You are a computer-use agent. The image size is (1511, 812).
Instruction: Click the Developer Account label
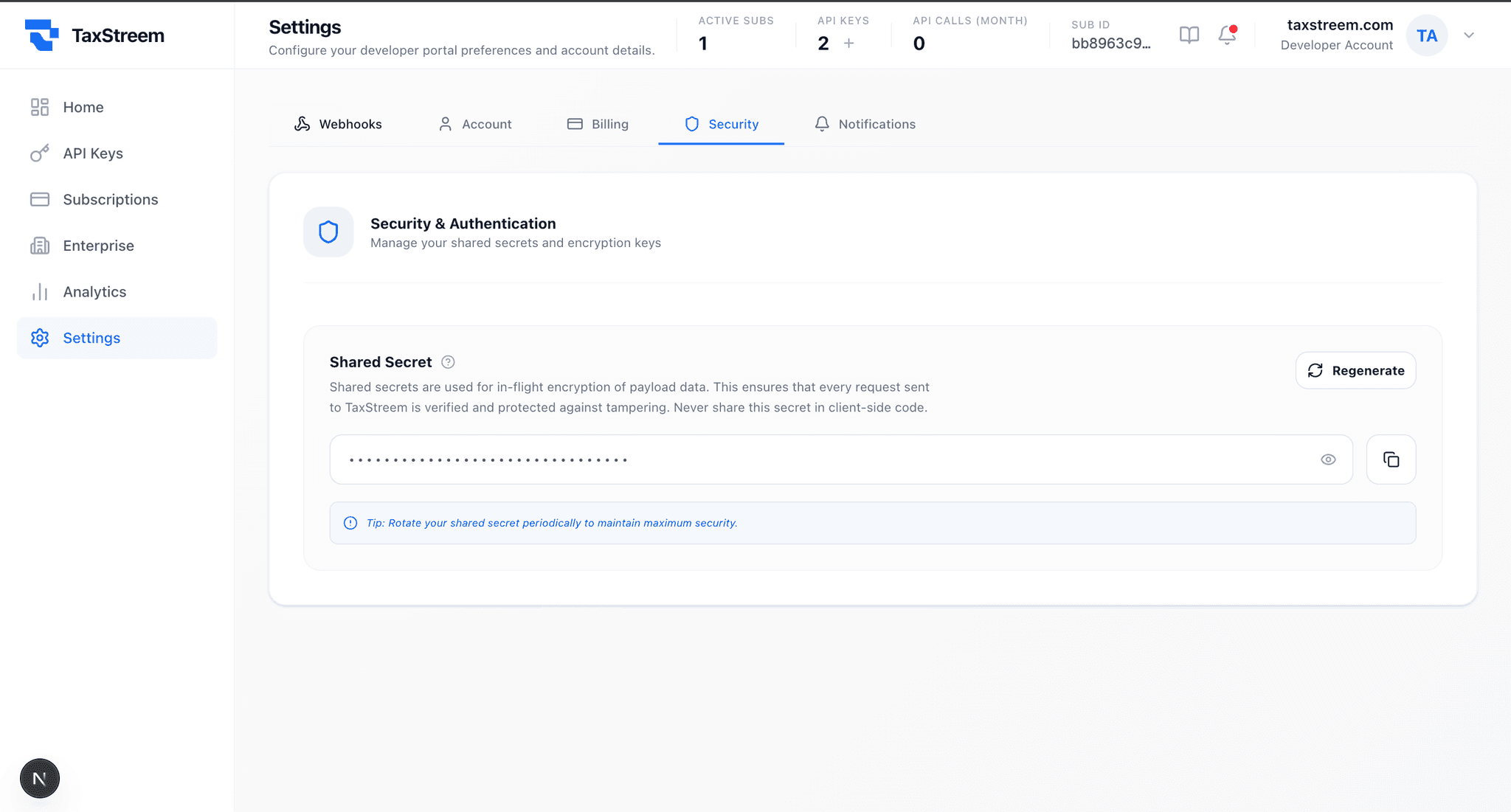coord(1337,45)
